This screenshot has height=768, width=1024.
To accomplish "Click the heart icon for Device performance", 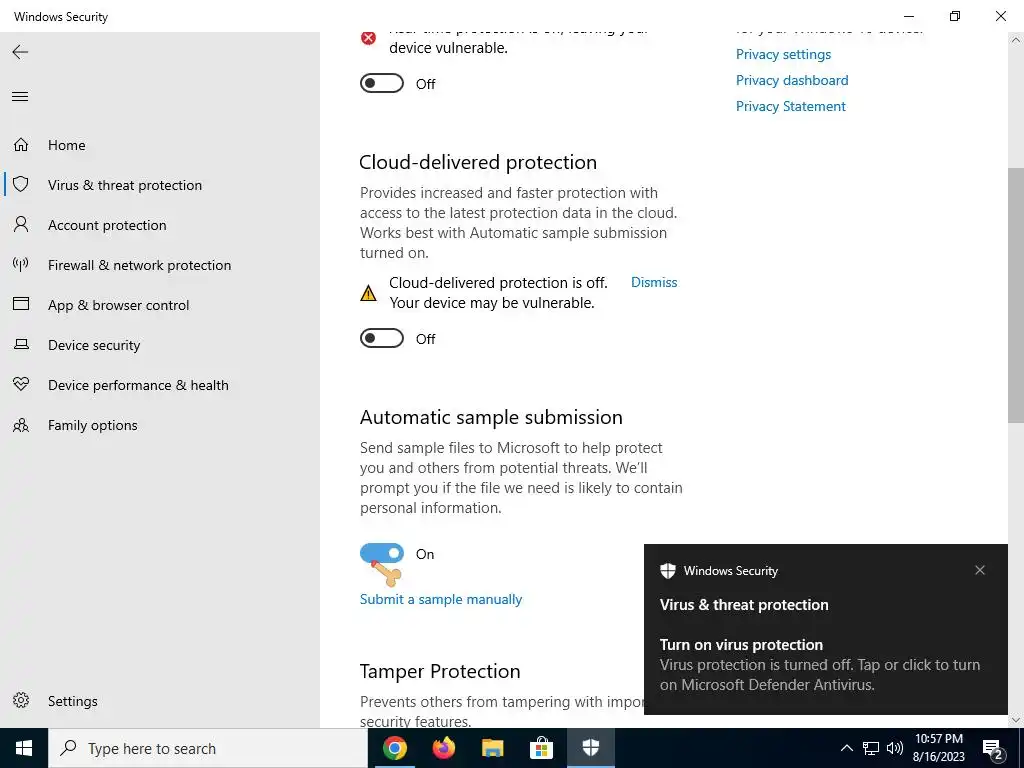I will point(21,384).
